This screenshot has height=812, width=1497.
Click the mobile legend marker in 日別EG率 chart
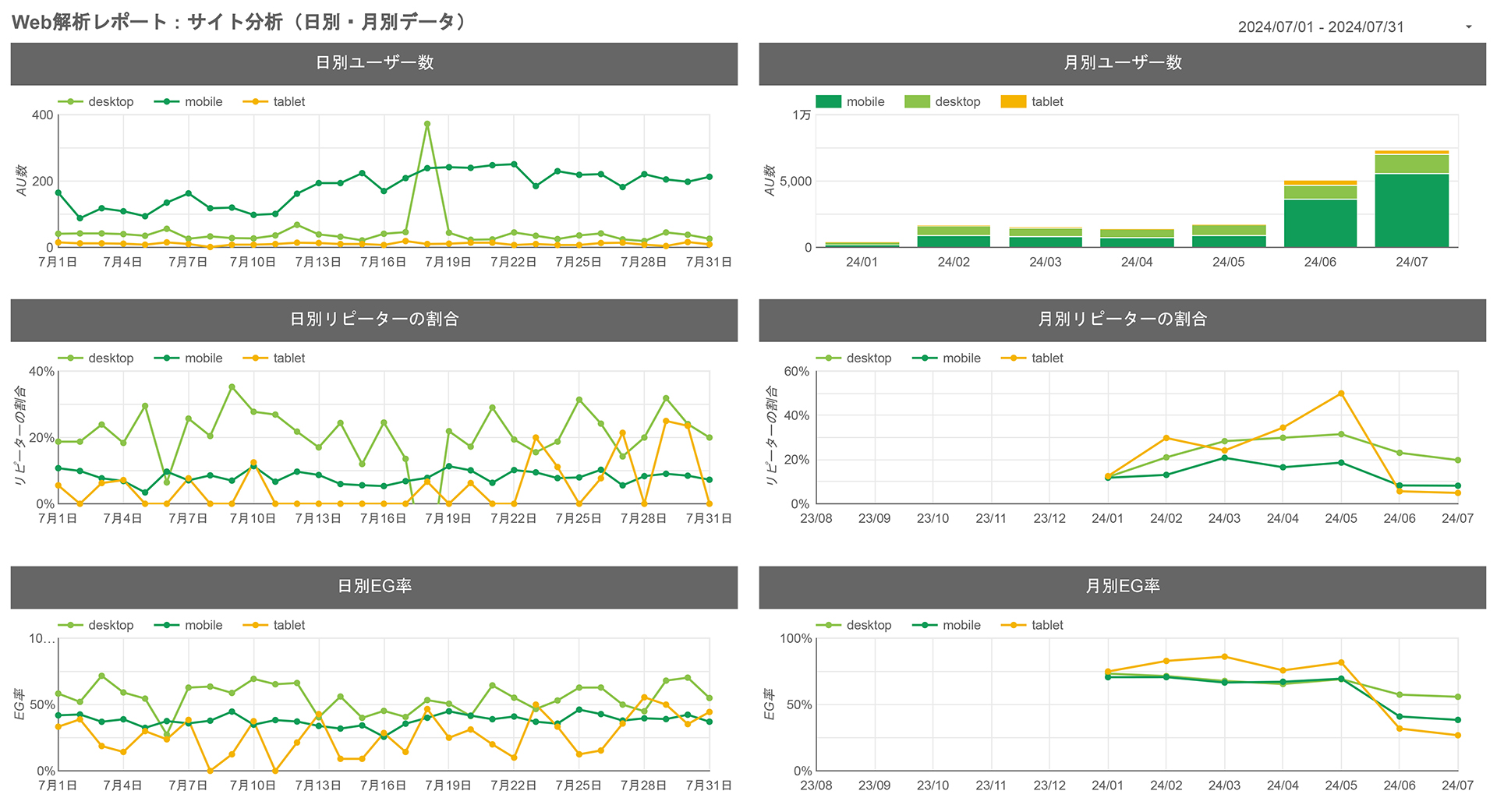pos(166,625)
